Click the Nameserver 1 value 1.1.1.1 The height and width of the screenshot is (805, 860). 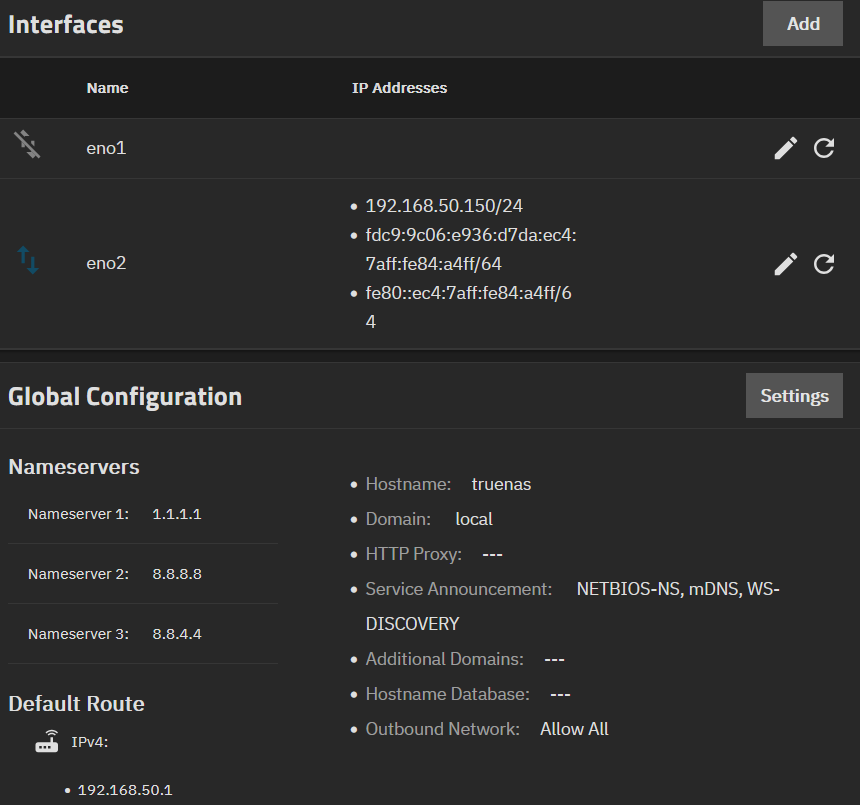point(177,514)
